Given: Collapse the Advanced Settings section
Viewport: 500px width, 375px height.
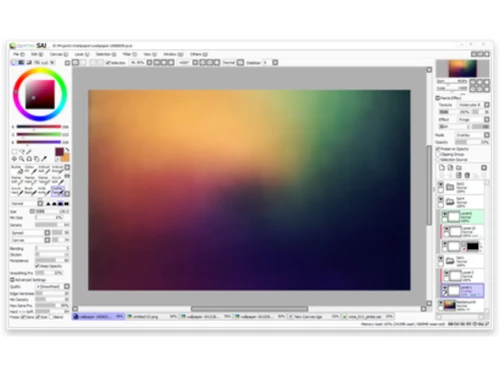Looking at the screenshot, I should click(x=12, y=280).
